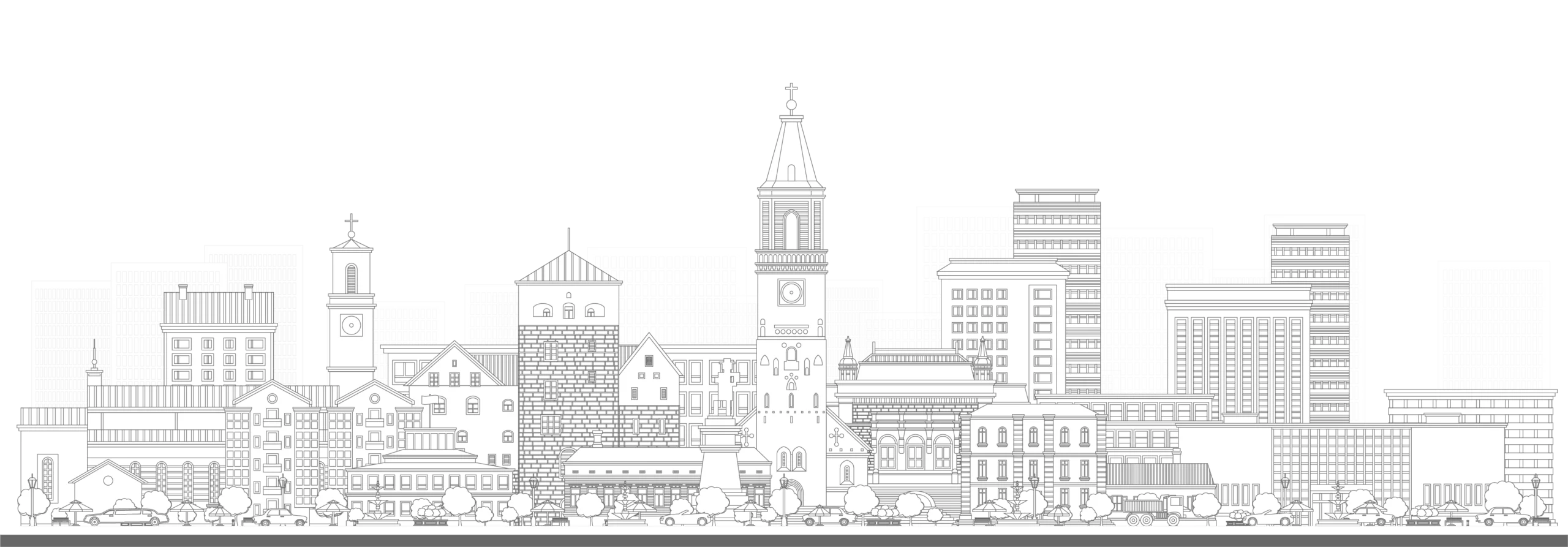Click the cross emblem right of the cathedral base
This screenshot has height=547, width=1568.
[835, 437]
